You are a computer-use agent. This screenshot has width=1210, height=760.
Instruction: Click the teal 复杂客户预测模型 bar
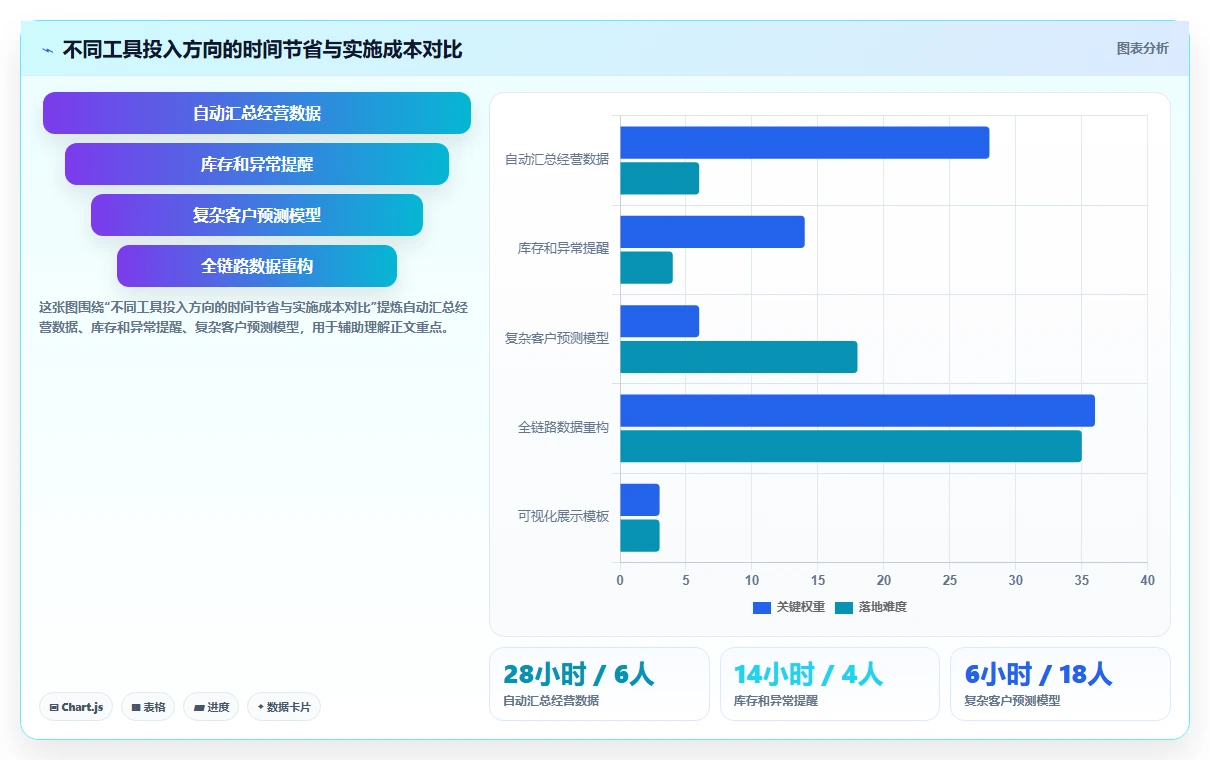pos(739,357)
